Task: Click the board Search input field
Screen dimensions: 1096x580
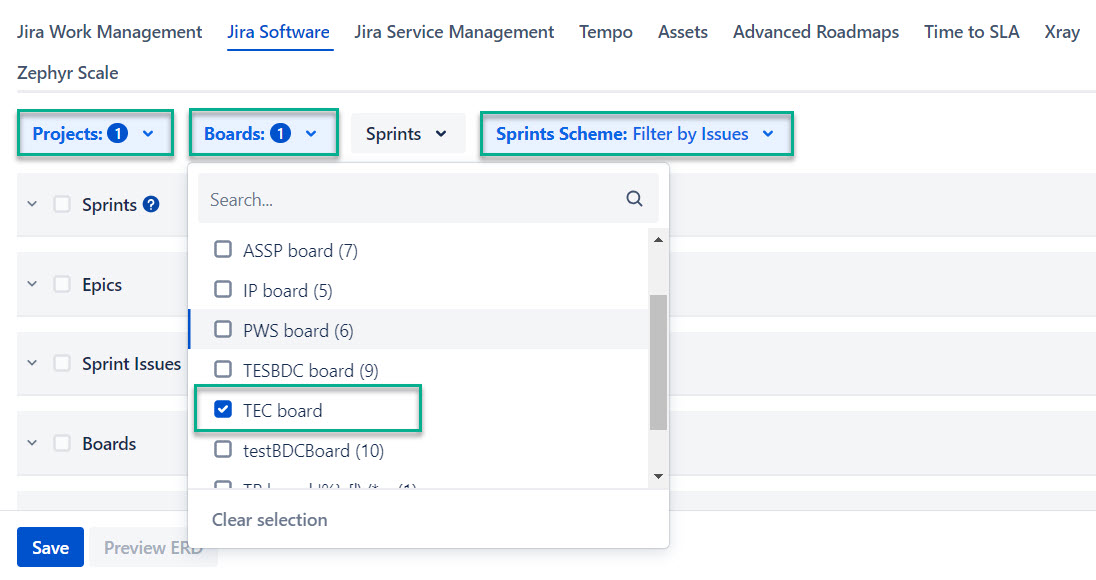Action: [x=410, y=199]
